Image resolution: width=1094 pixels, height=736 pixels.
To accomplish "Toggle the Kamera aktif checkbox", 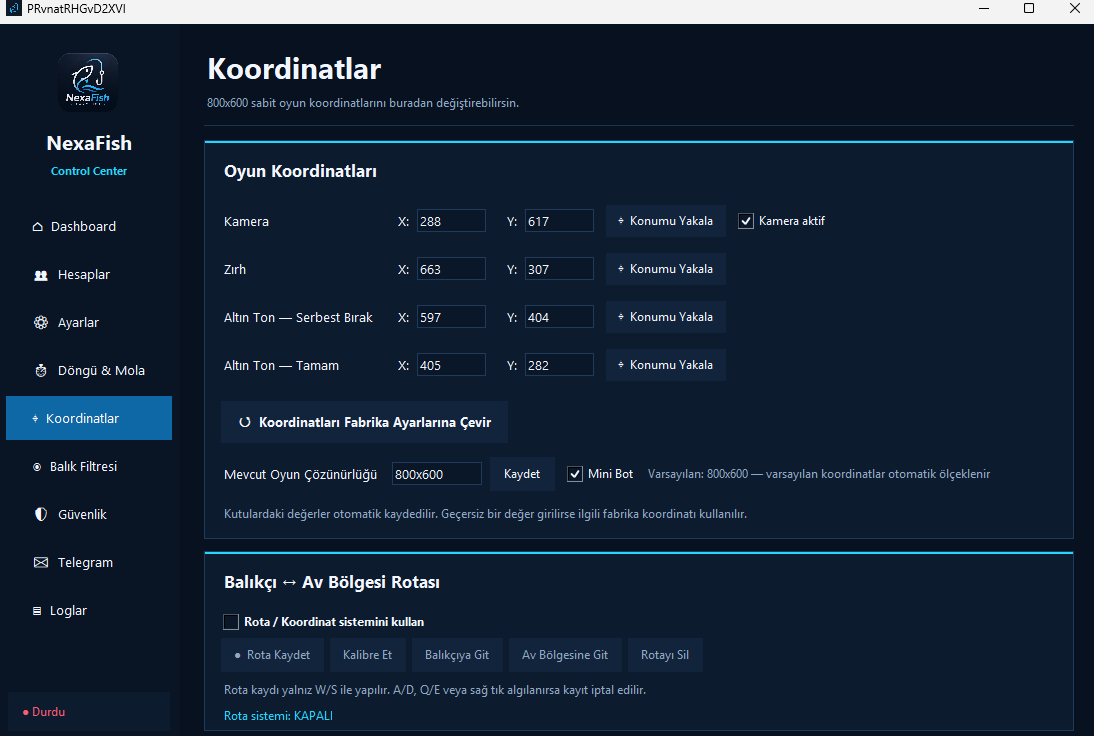I will click(x=746, y=221).
